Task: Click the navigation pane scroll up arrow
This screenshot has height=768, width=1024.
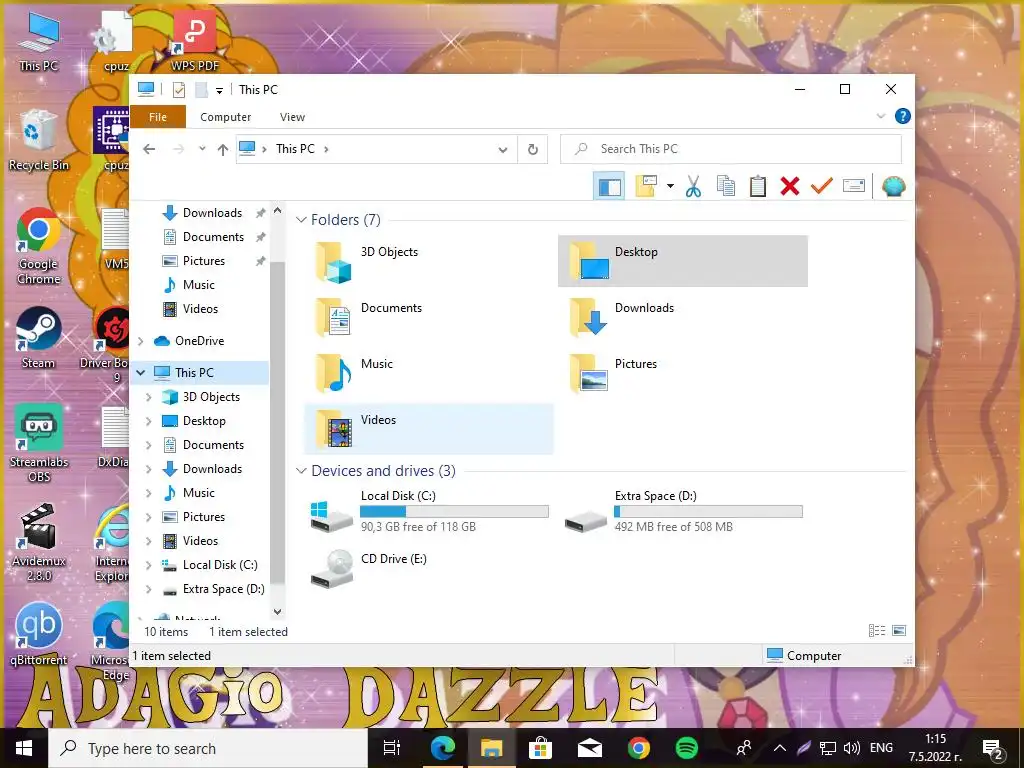Action: click(x=278, y=210)
